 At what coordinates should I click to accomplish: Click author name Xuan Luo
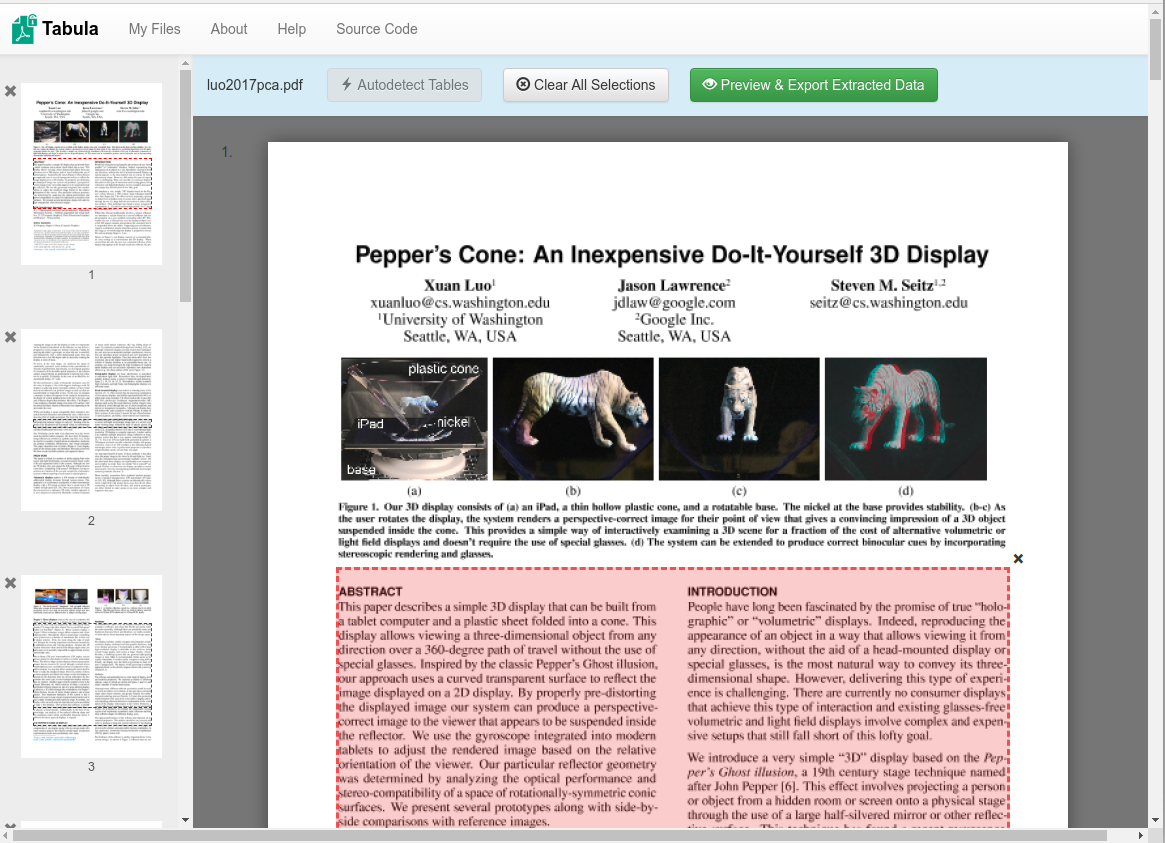pos(459,285)
